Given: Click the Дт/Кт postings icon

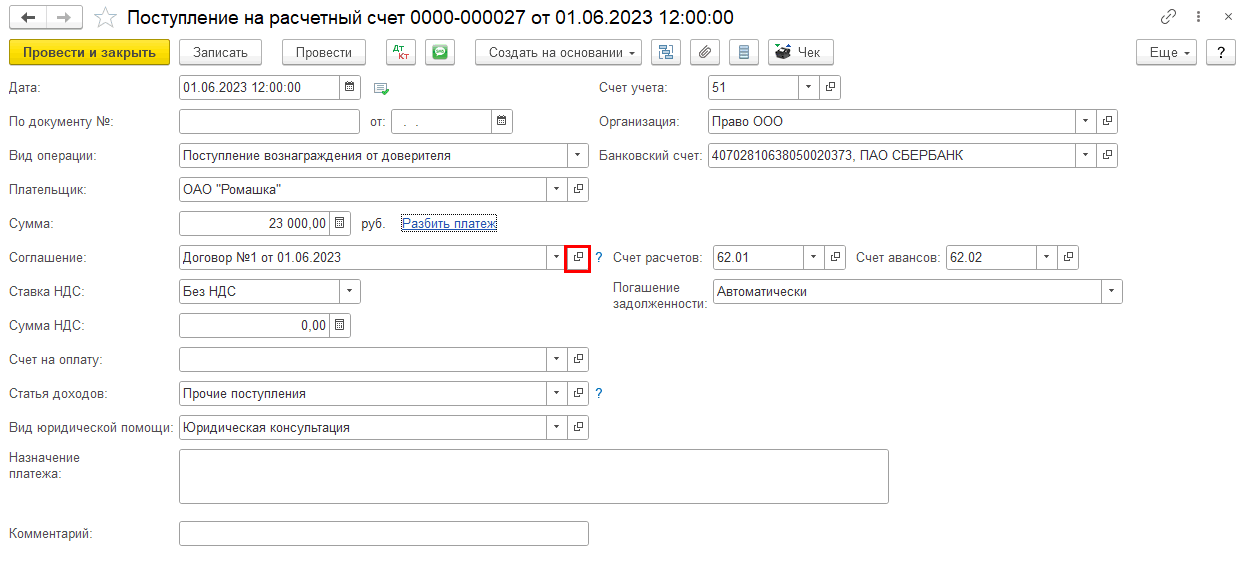Looking at the screenshot, I should coord(400,52).
